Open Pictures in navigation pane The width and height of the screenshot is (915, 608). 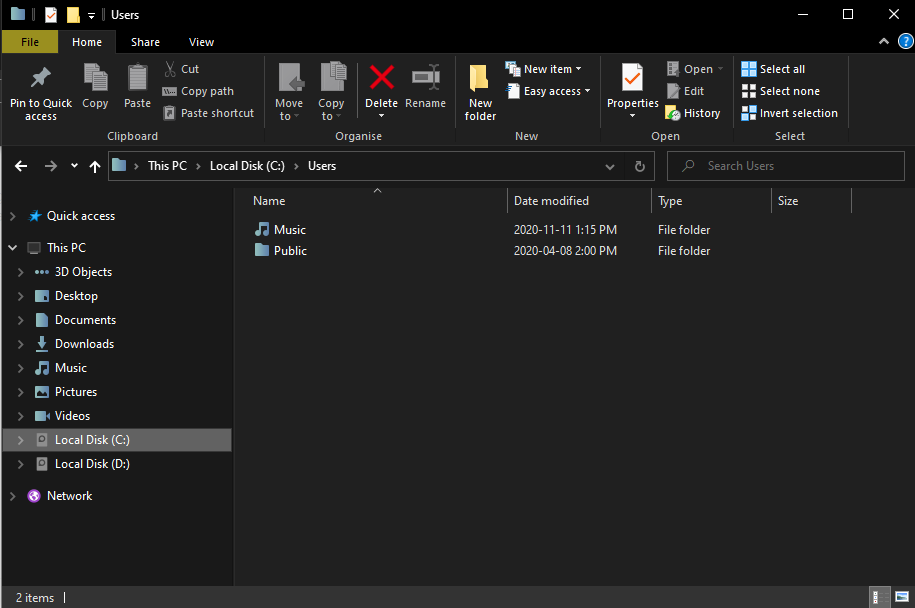click(x=76, y=392)
